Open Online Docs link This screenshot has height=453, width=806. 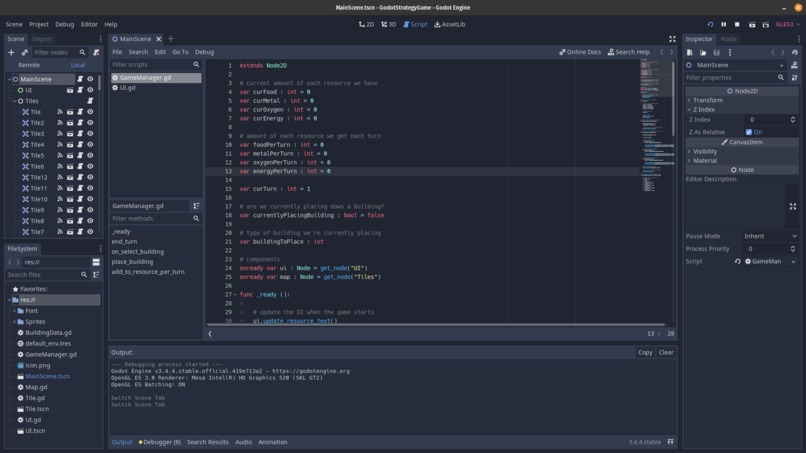580,52
